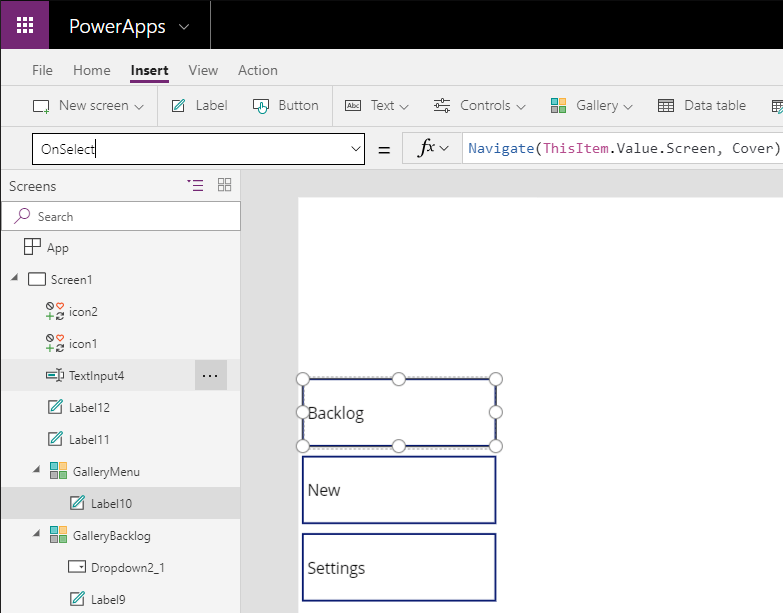Click the New screen icon
The width and height of the screenshot is (783, 613).
[x=41, y=106]
